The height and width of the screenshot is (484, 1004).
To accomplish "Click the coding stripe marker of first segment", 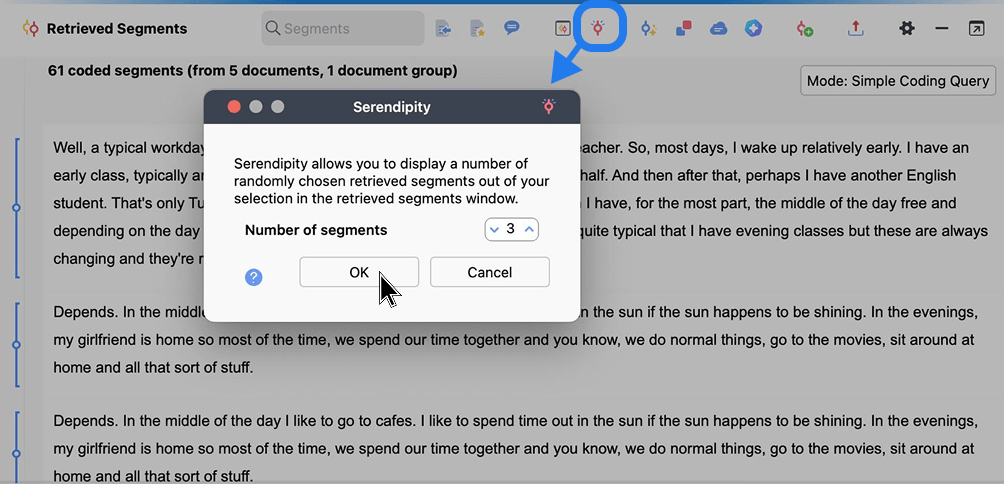I will (x=17, y=207).
